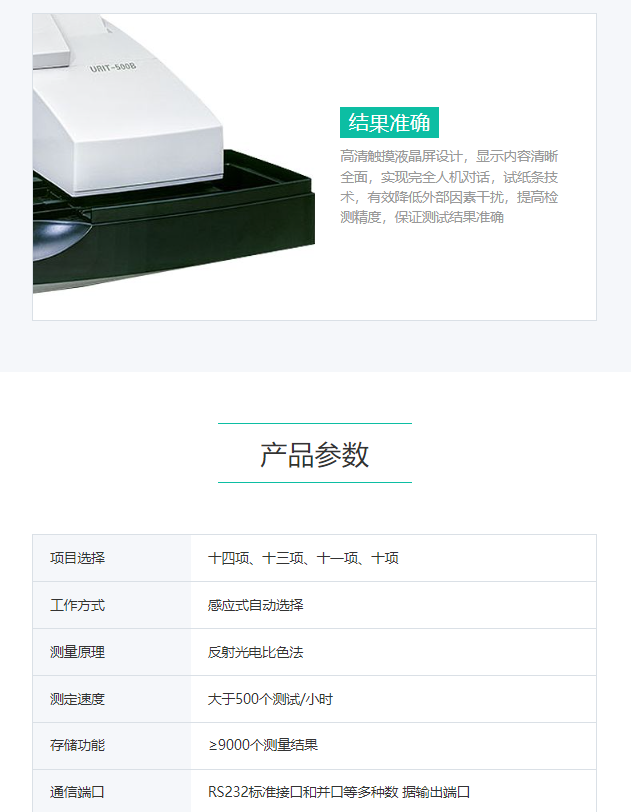Screen dimensions: 632x812
Task: Click the 通信端口 row label
Action: click(77, 792)
